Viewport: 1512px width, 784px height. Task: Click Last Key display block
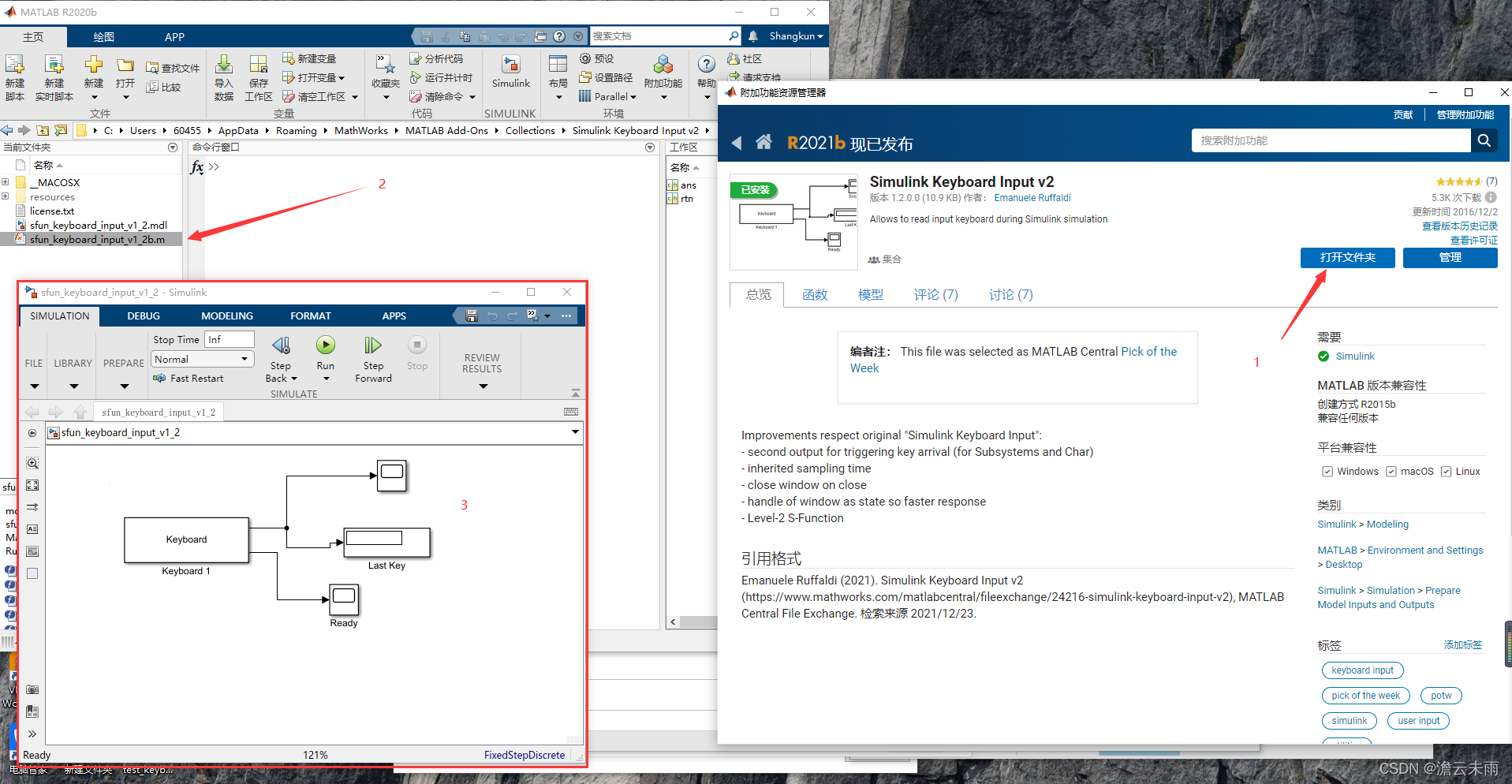click(386, 542)
